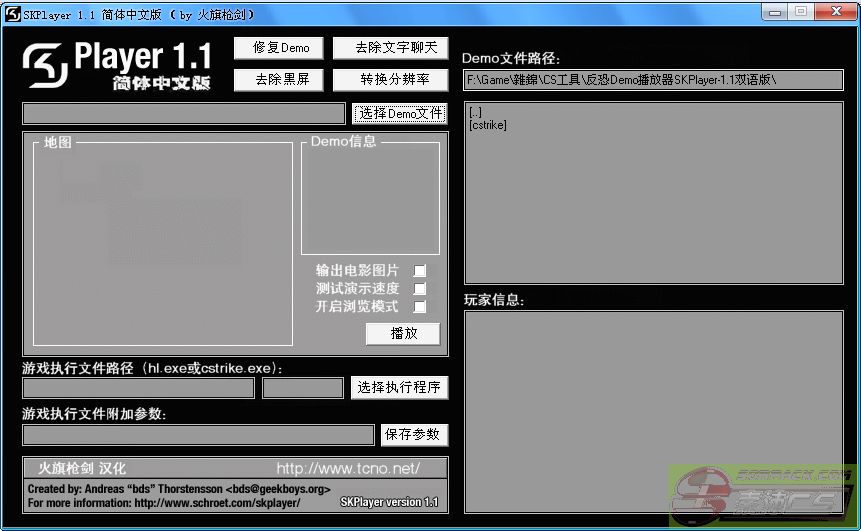Viewport: 861px width, 531px height.
Task: Open the http://www.tcno.net/ link
Action: coord(347,468)
